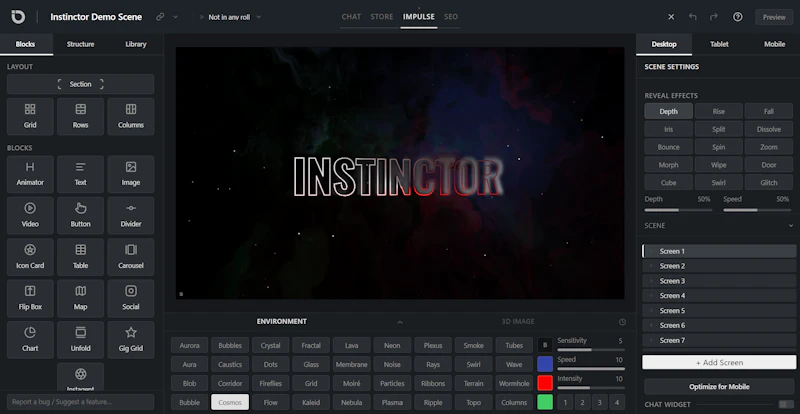Switch to the Tablet view tab
Screen dimensions: 800x414
719,44
